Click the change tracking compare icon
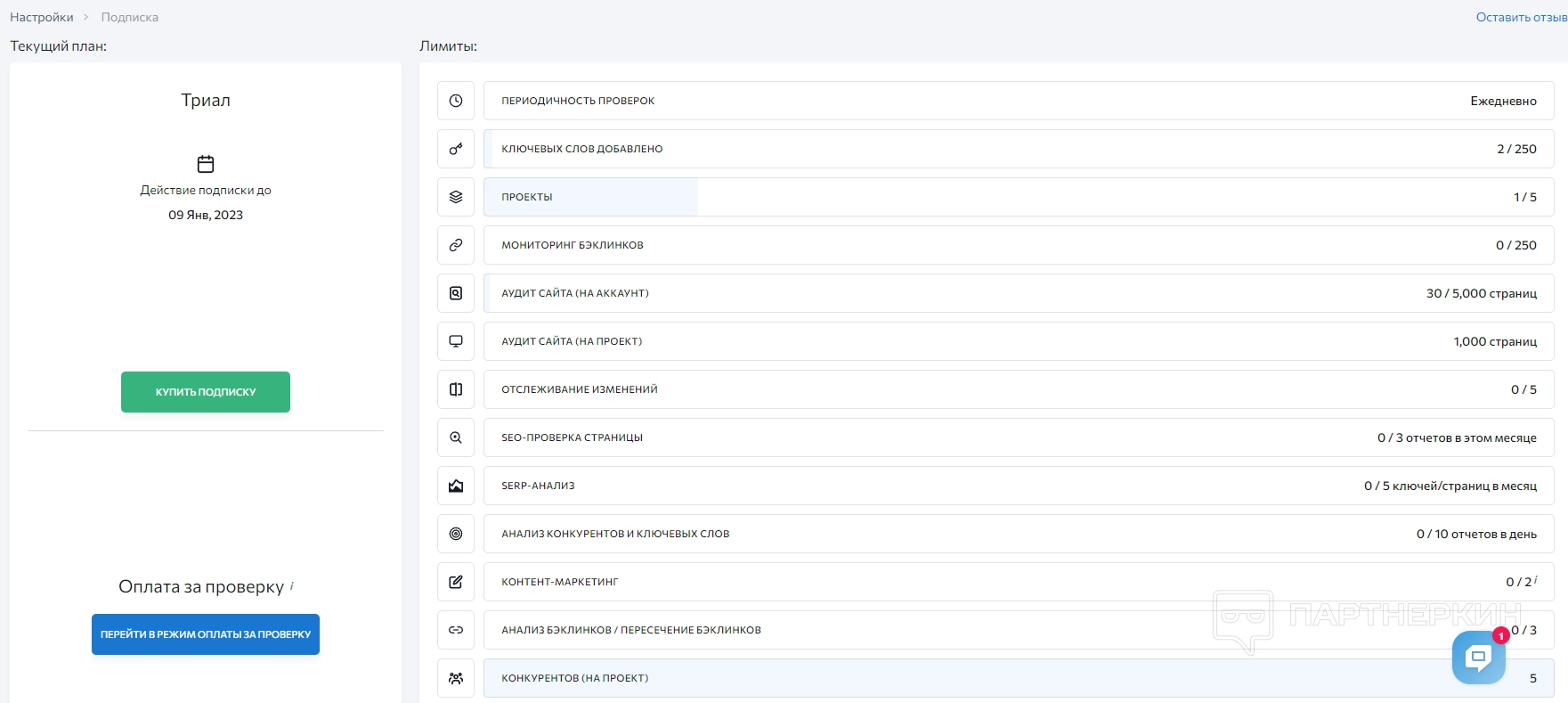Viewport: 1568px width, 703px height. (x=456, y=389)
